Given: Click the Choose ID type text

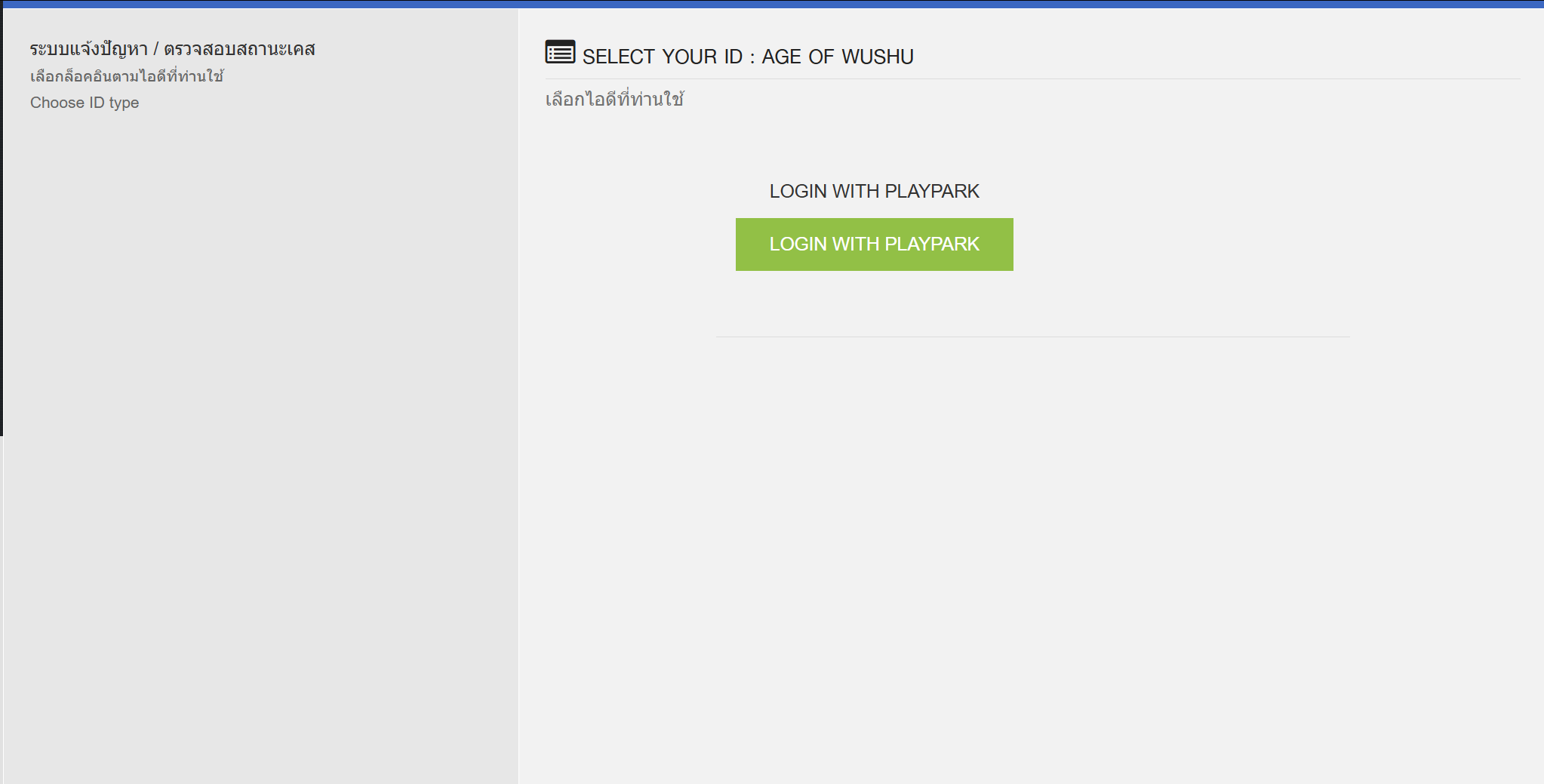Looking at the screenshot, I should point(85,103).
